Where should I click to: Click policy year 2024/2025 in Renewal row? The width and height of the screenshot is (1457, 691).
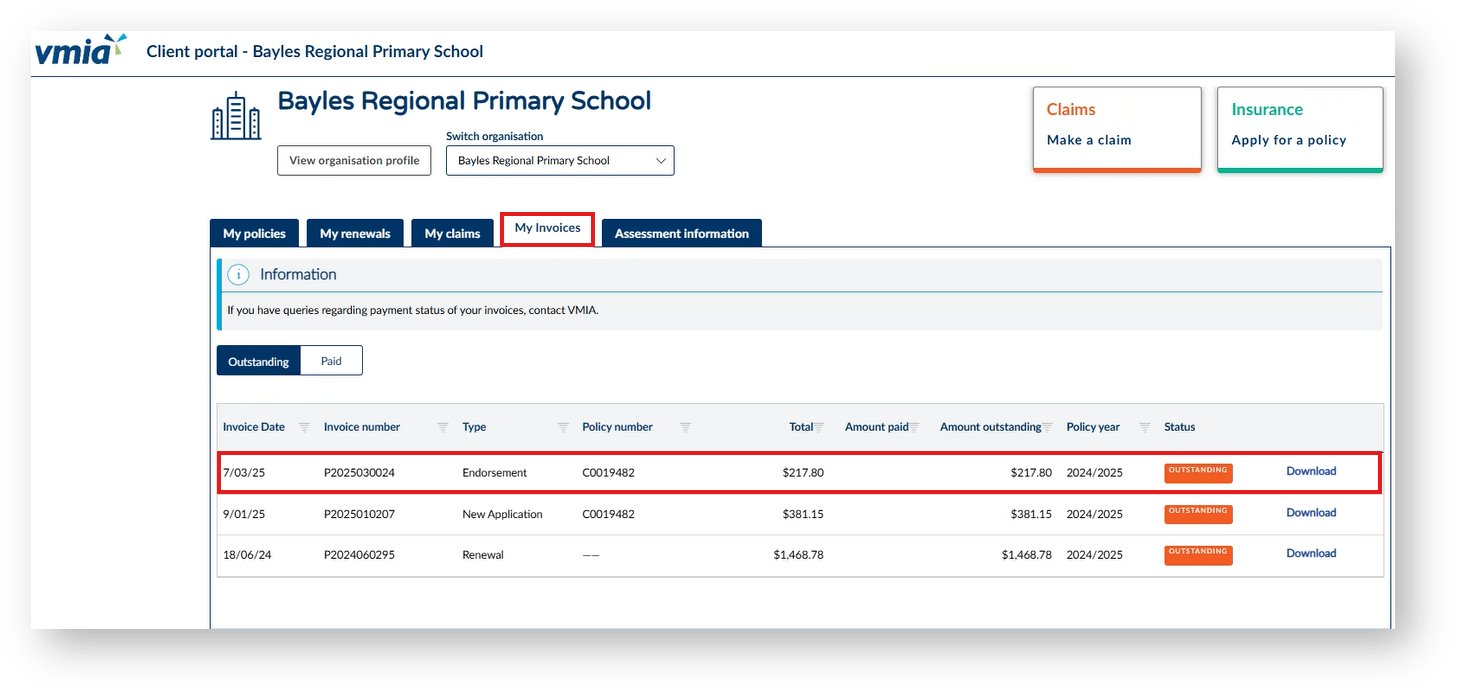tap(1094, 555)
